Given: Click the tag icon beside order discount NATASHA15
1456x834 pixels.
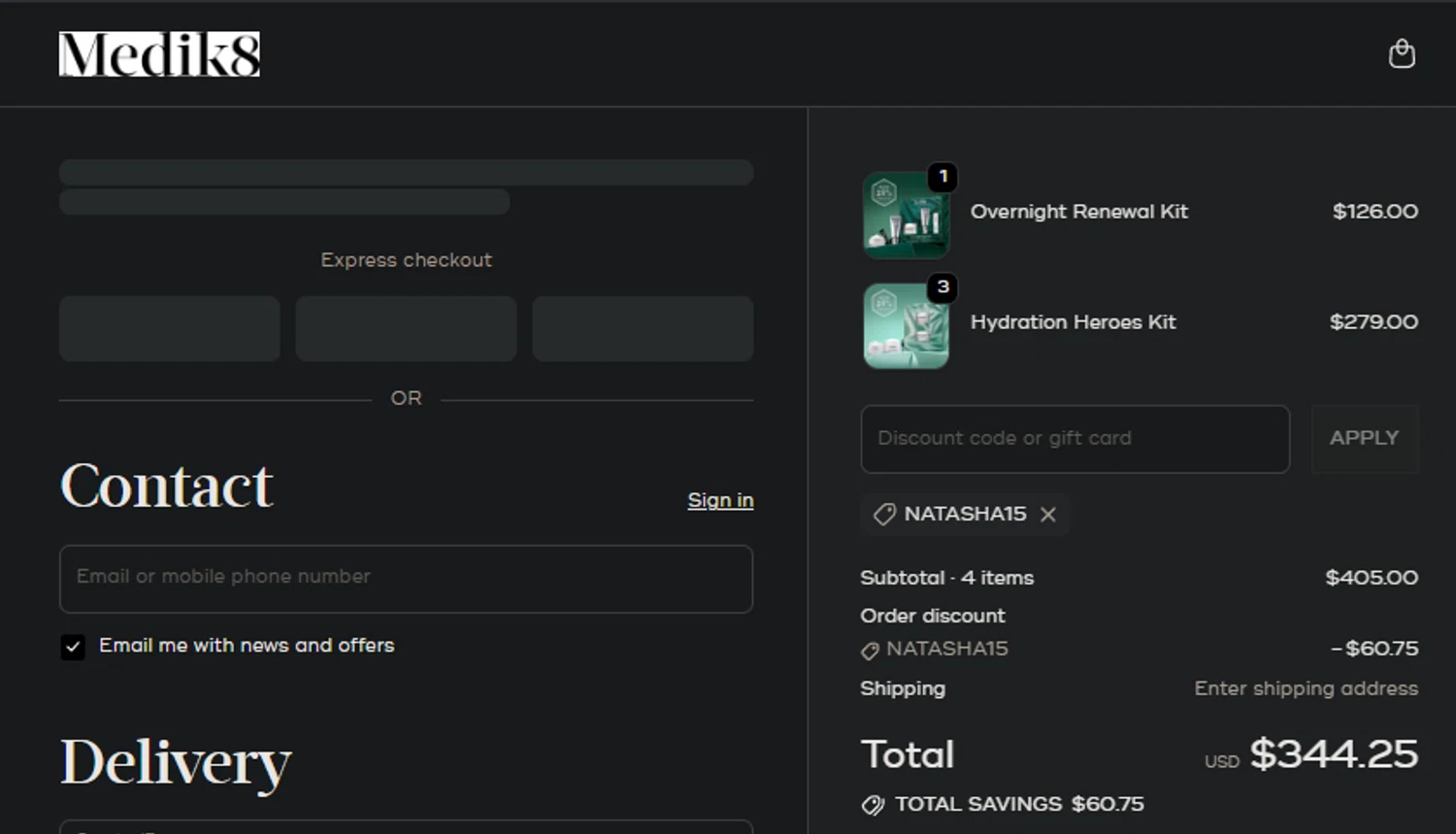Looking at the screenshot, I should 870,651.
